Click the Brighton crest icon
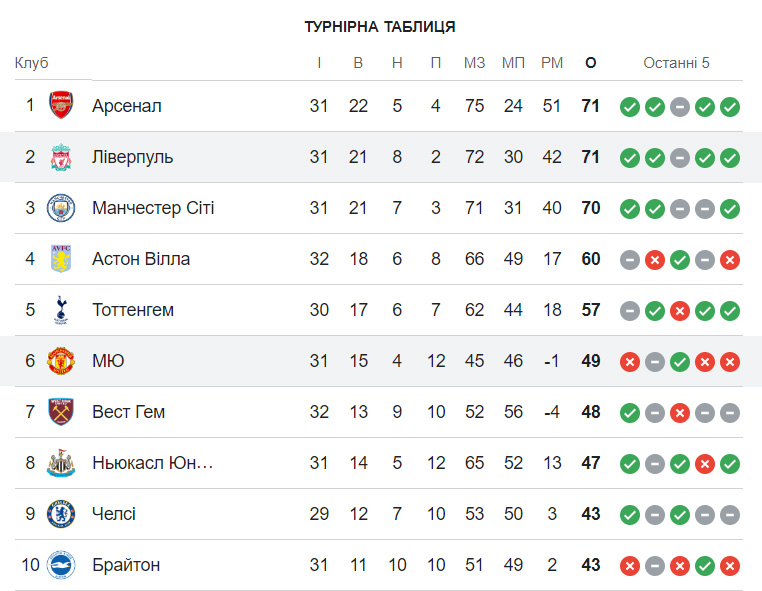762x591 pixels. tap(61, 565)
